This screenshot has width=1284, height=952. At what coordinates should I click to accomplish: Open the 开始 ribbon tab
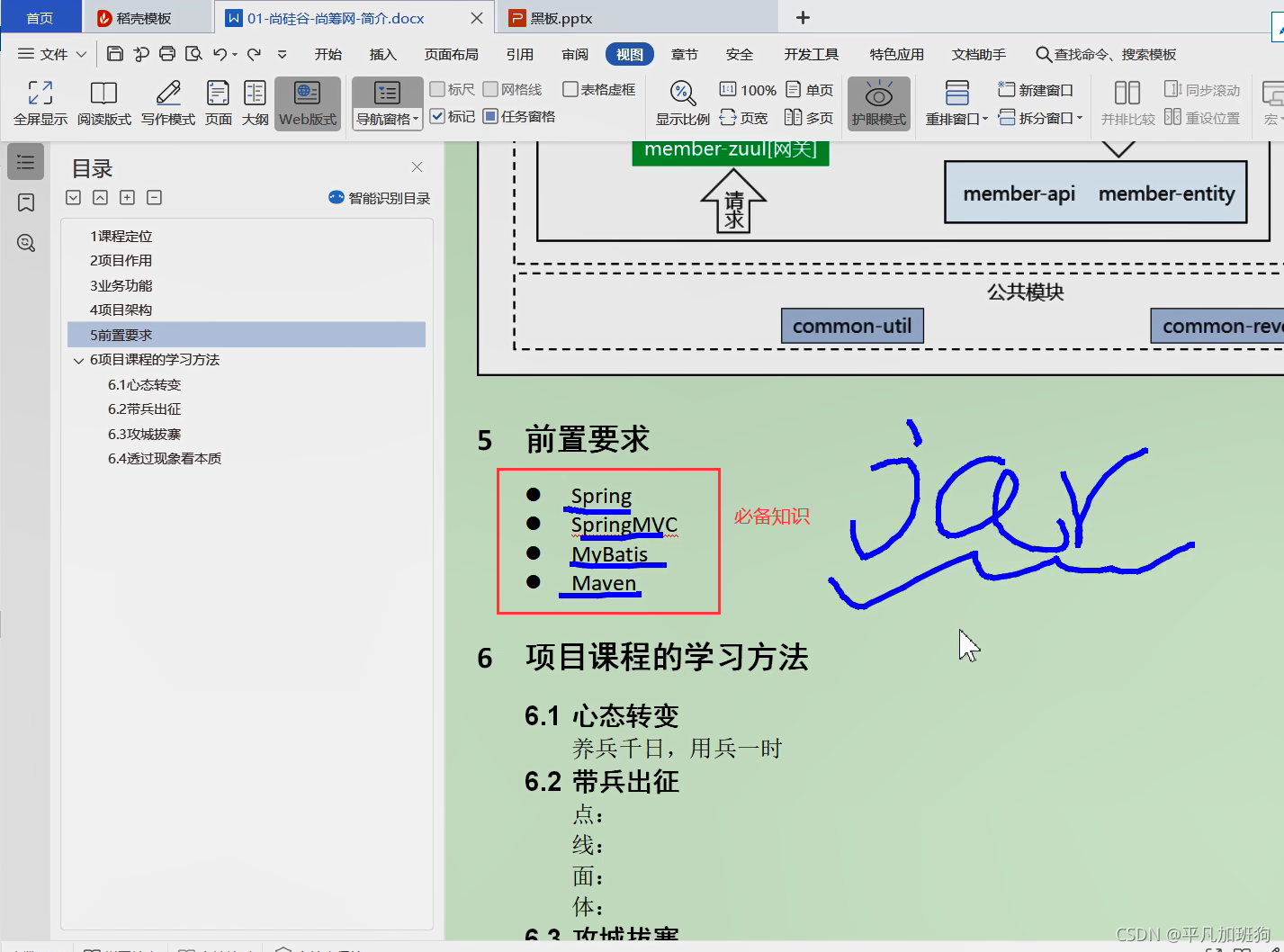click(x=328, y=54)
